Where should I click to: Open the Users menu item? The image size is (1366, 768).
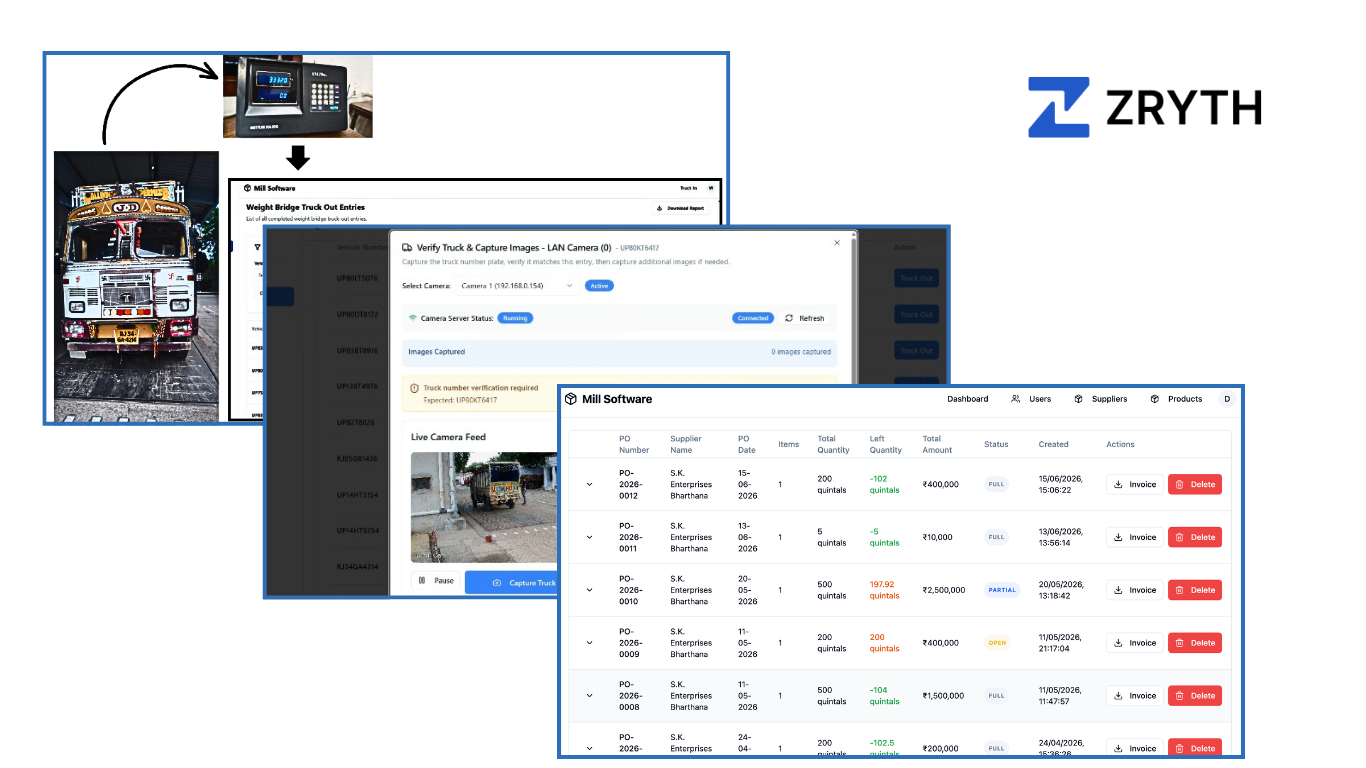(1031, 399)
